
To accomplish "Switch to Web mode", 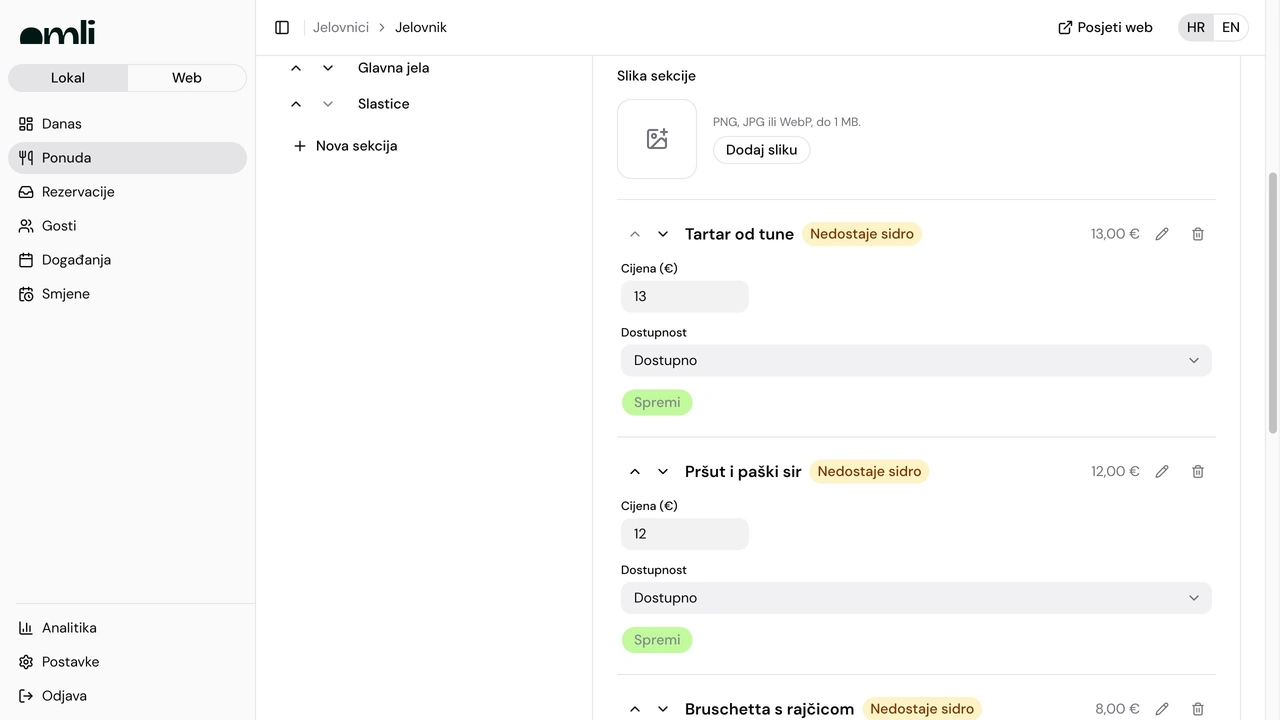I will 187,78.
